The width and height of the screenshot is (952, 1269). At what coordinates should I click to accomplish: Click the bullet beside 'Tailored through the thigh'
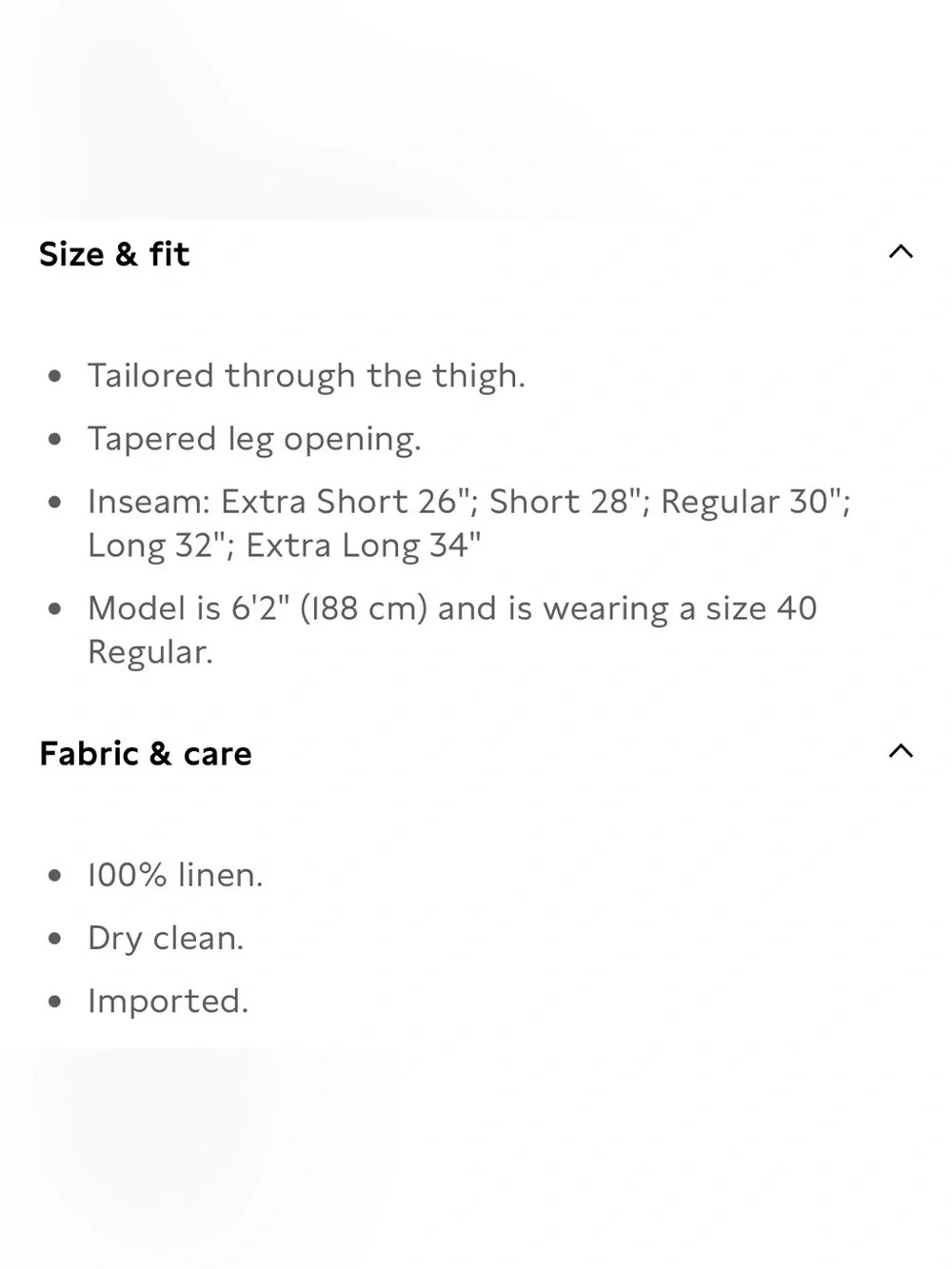tap(55, 376)
